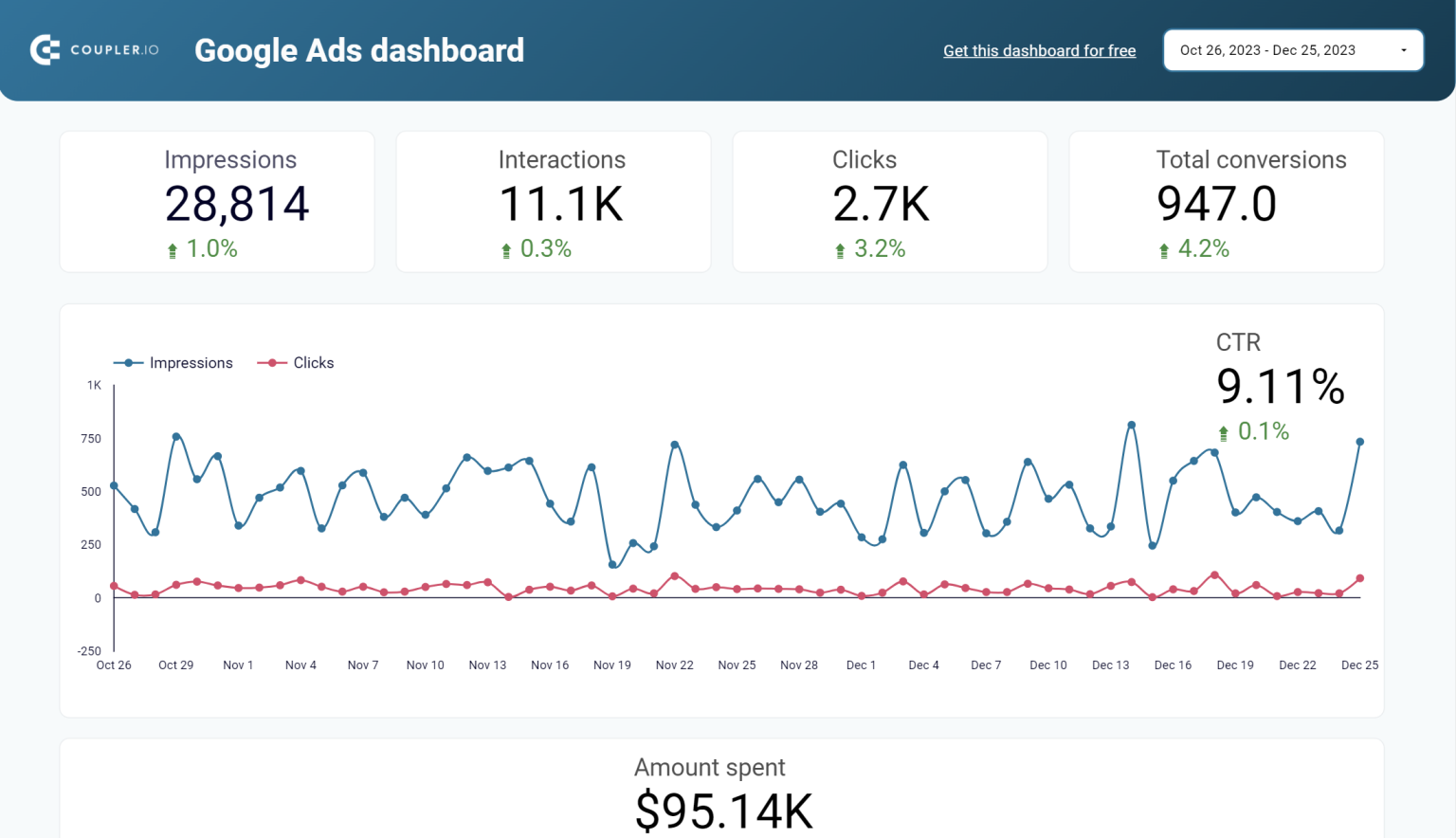This screenshot has height=838, width=1456.
Task: Click the Nov 22 axis label
Action: 675,665
